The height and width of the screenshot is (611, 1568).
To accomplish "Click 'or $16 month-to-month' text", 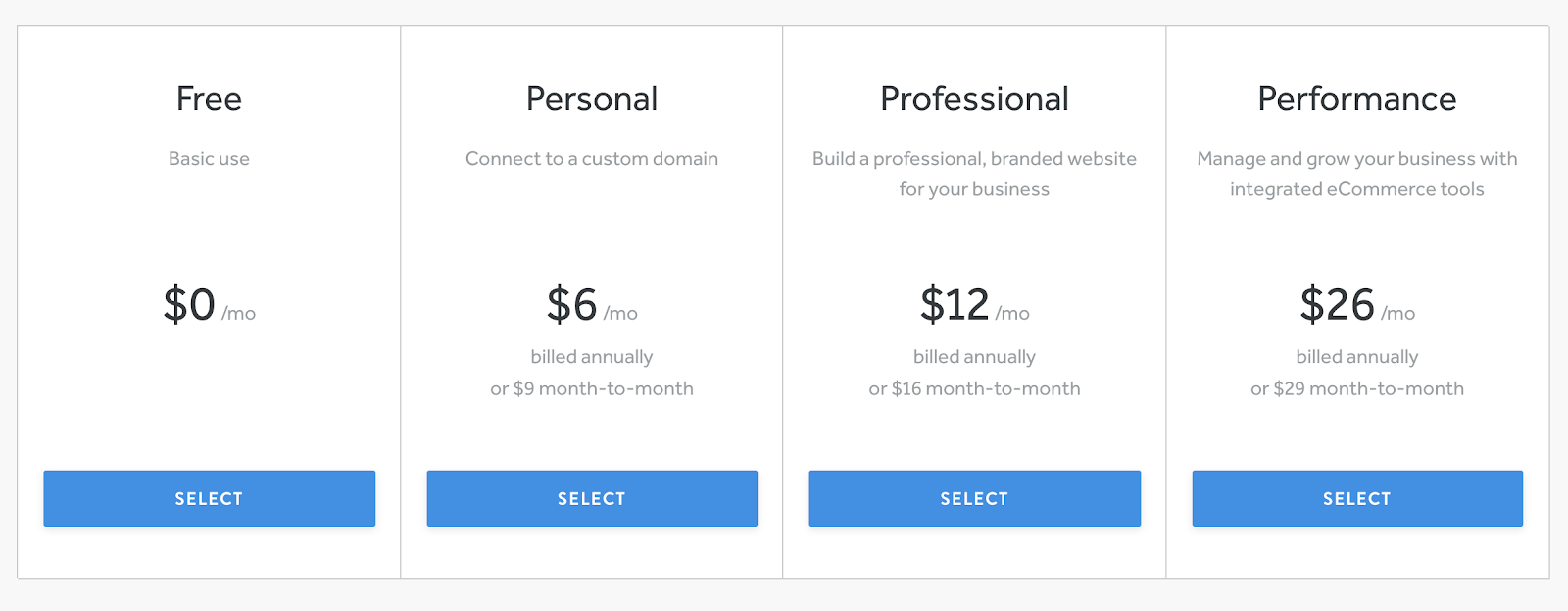I will click(974, 388).
